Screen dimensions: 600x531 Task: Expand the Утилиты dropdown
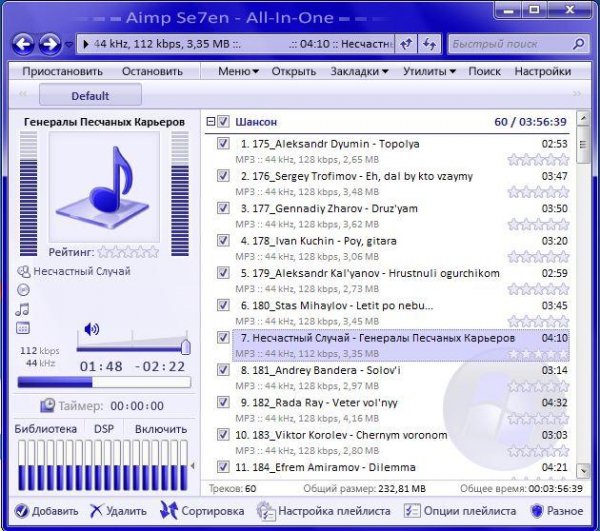[429, 72]
